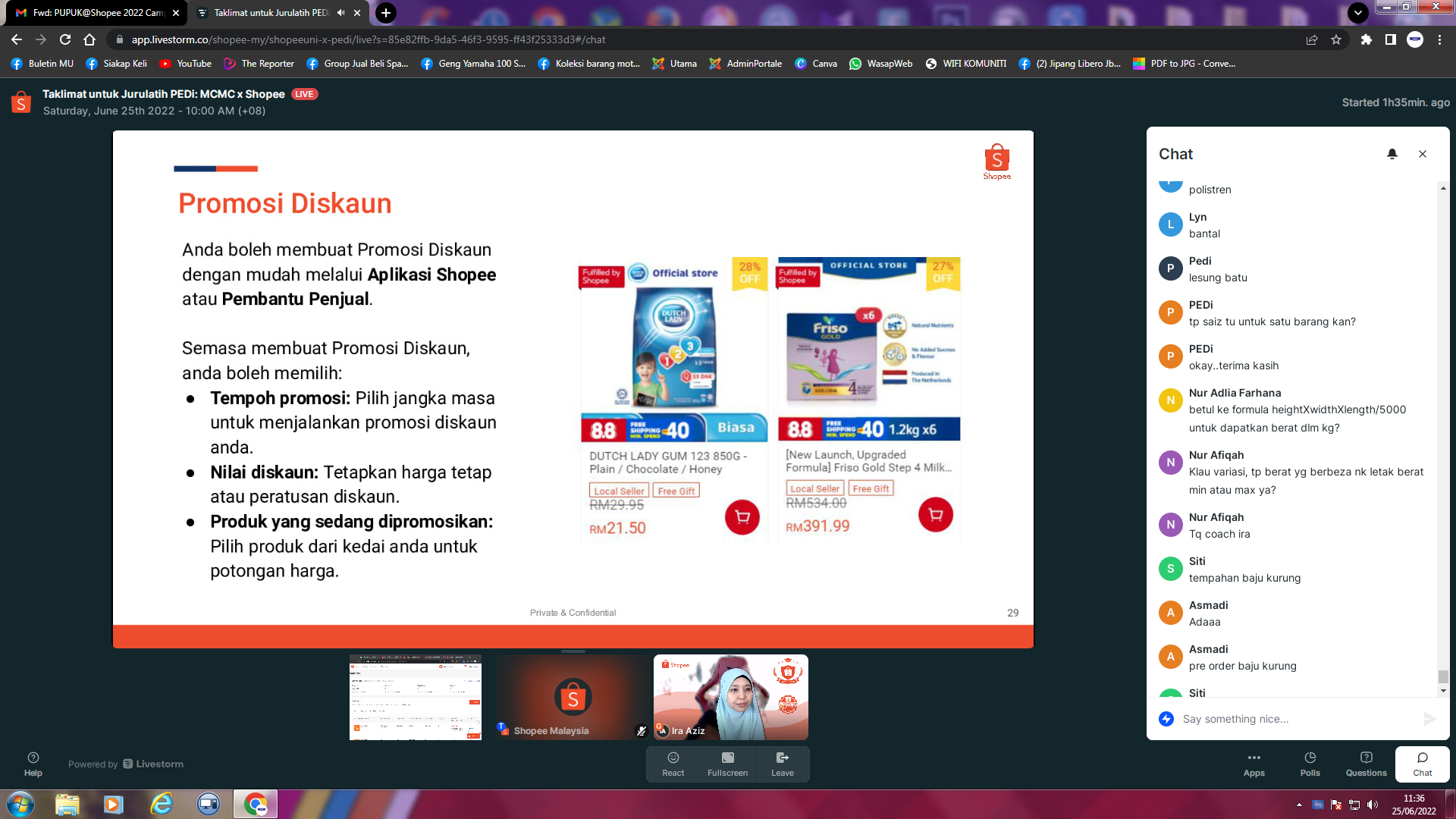Click the Siti avatar for 'tempahan baju kurung'

pos(1170,569)
